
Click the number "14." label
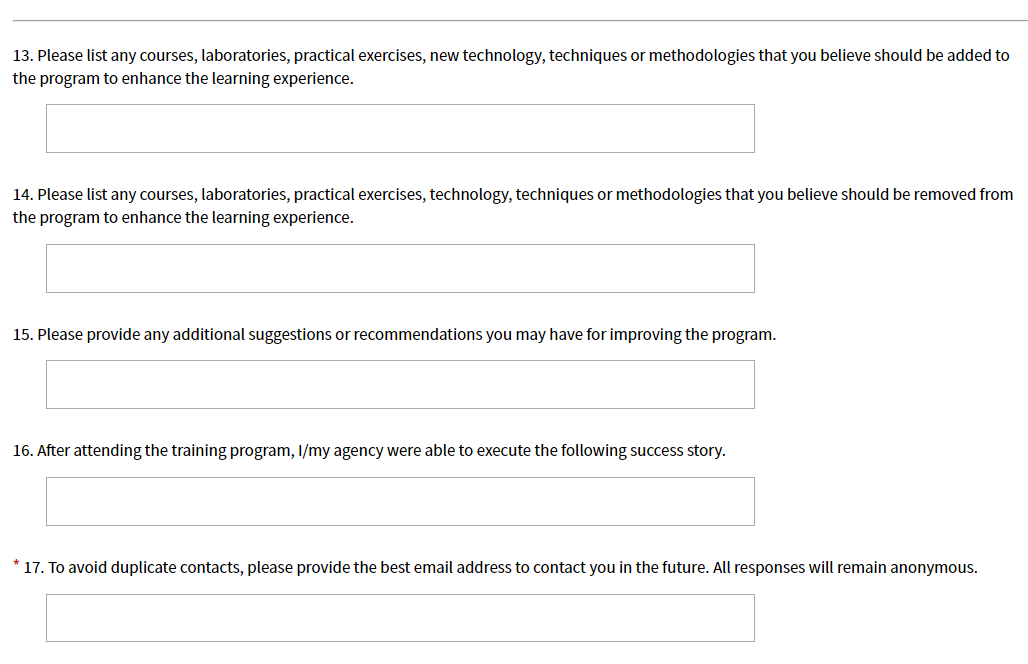click(x=23, y=195)
